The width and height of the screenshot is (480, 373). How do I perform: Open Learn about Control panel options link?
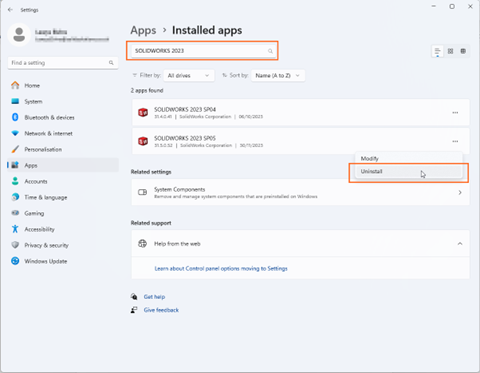pos(221,268)
